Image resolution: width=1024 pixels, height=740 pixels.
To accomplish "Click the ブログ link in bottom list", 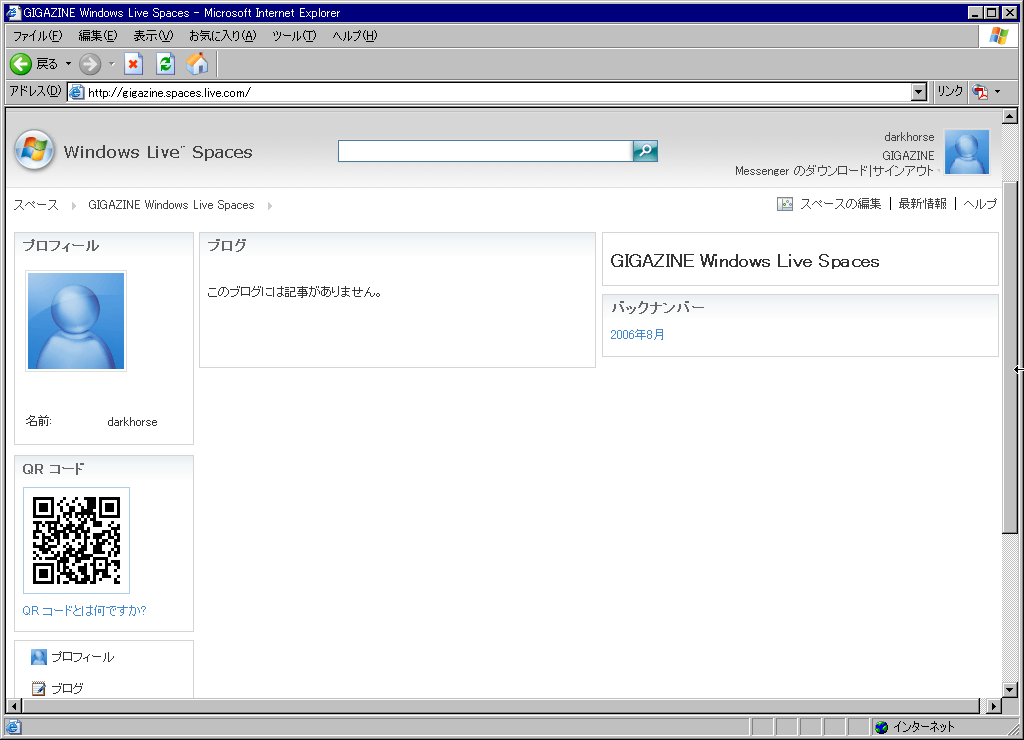I will click(67, 688).
